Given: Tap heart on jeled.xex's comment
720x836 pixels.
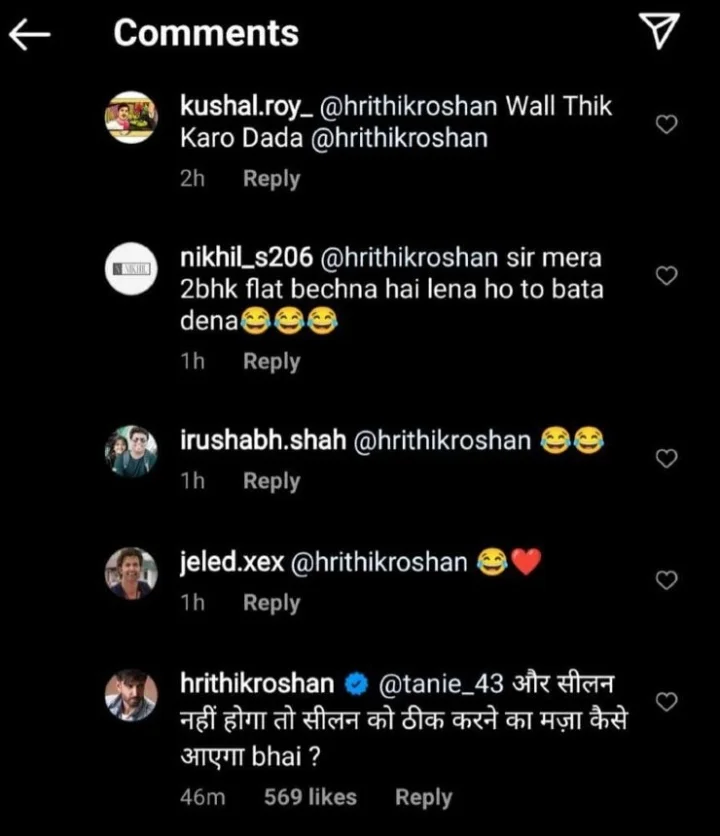Looking at the screenshot, I should tap(668, 579).
